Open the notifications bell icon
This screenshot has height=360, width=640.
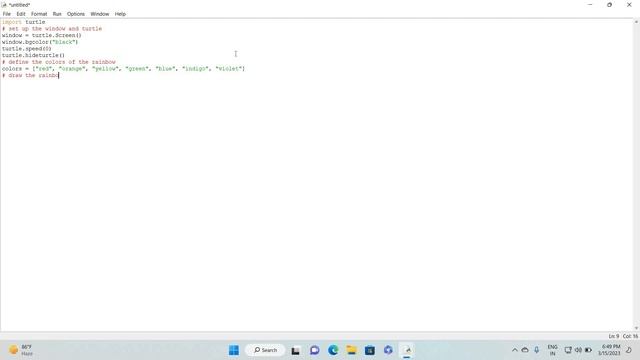[x=629, y=350]
